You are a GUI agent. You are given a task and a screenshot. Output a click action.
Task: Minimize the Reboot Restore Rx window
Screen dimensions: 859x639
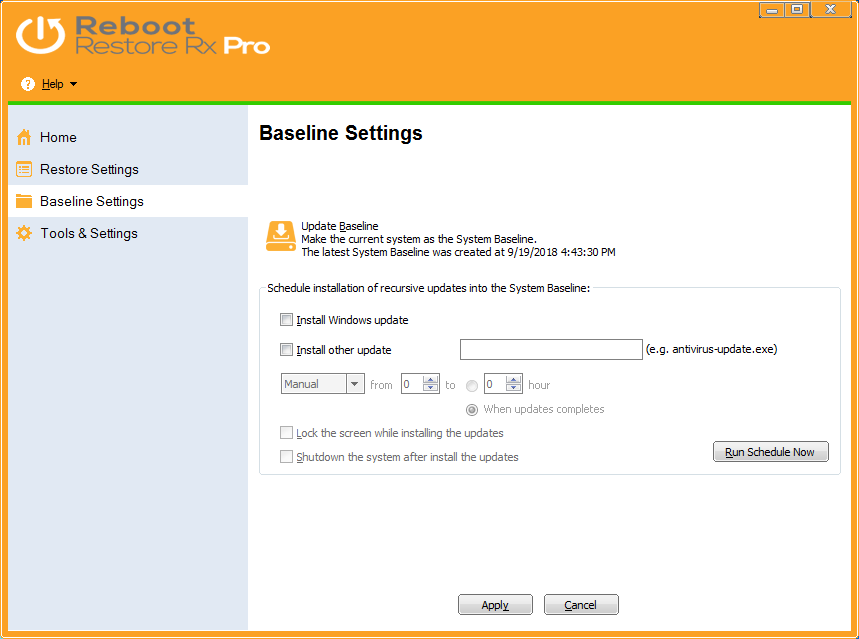(772, 9)
